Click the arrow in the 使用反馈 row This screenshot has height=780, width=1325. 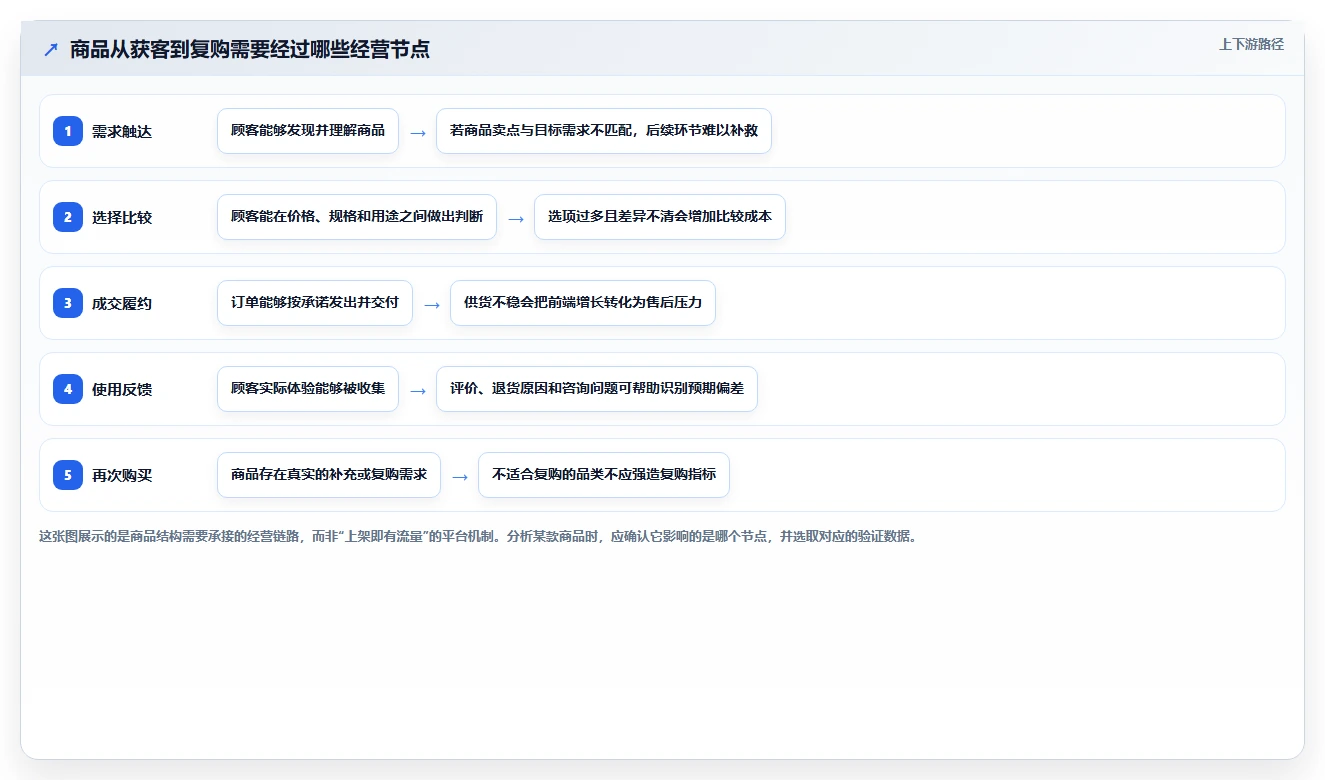[418, 390]
